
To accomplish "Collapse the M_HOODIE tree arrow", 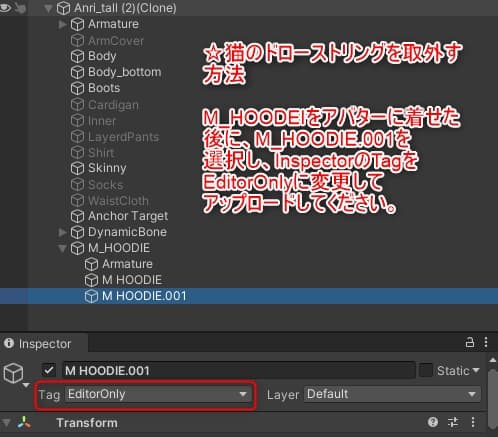I will [x=62, y=248].
